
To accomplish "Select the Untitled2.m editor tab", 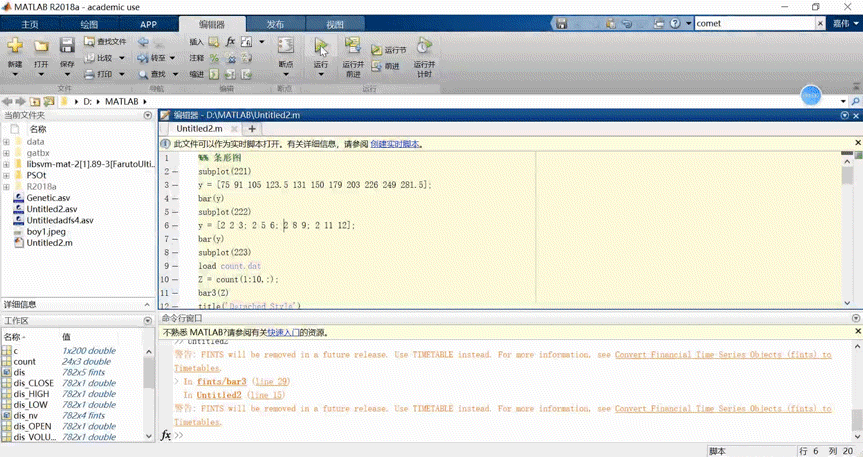I will 199,129.
